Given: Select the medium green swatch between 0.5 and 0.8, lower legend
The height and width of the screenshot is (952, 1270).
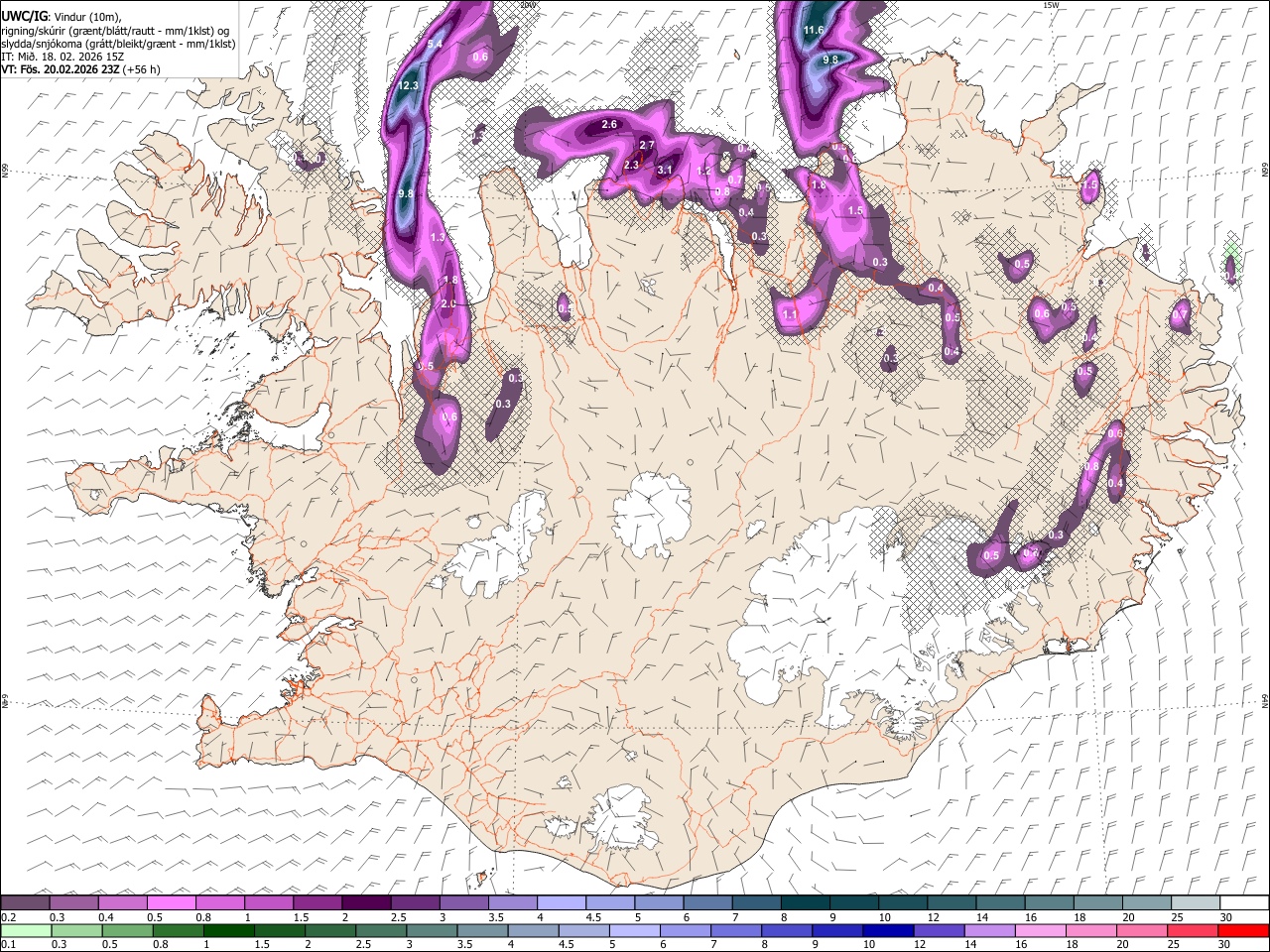Looking at the screenshot, I should tap(127, 930).
